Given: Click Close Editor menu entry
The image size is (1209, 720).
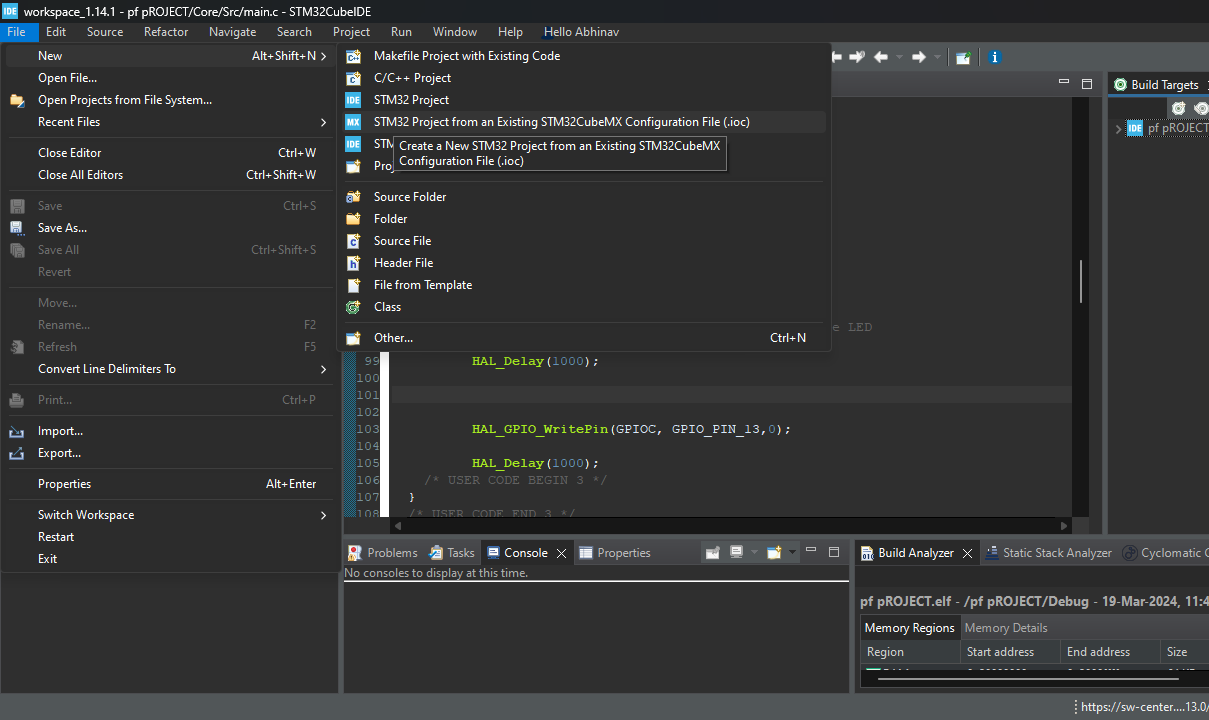Looking at the screenshot, I should [x=170, y=153].
